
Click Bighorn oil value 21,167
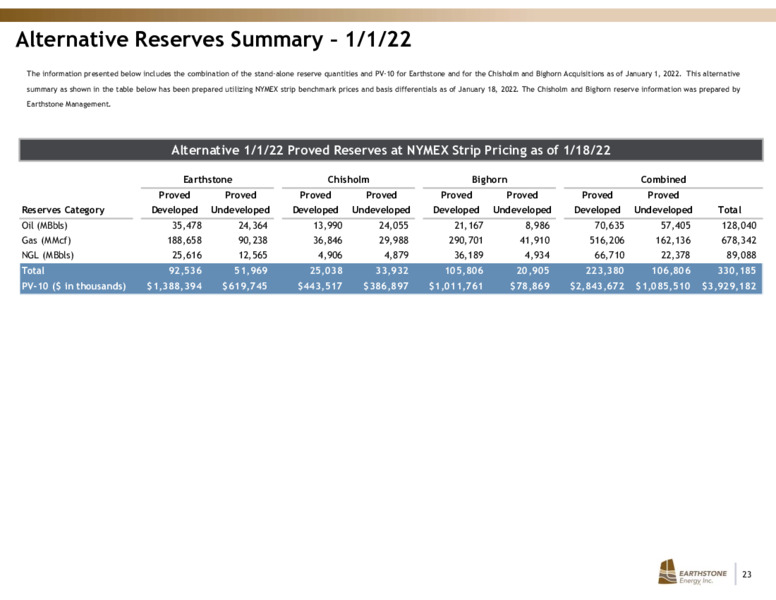[469, 226]
